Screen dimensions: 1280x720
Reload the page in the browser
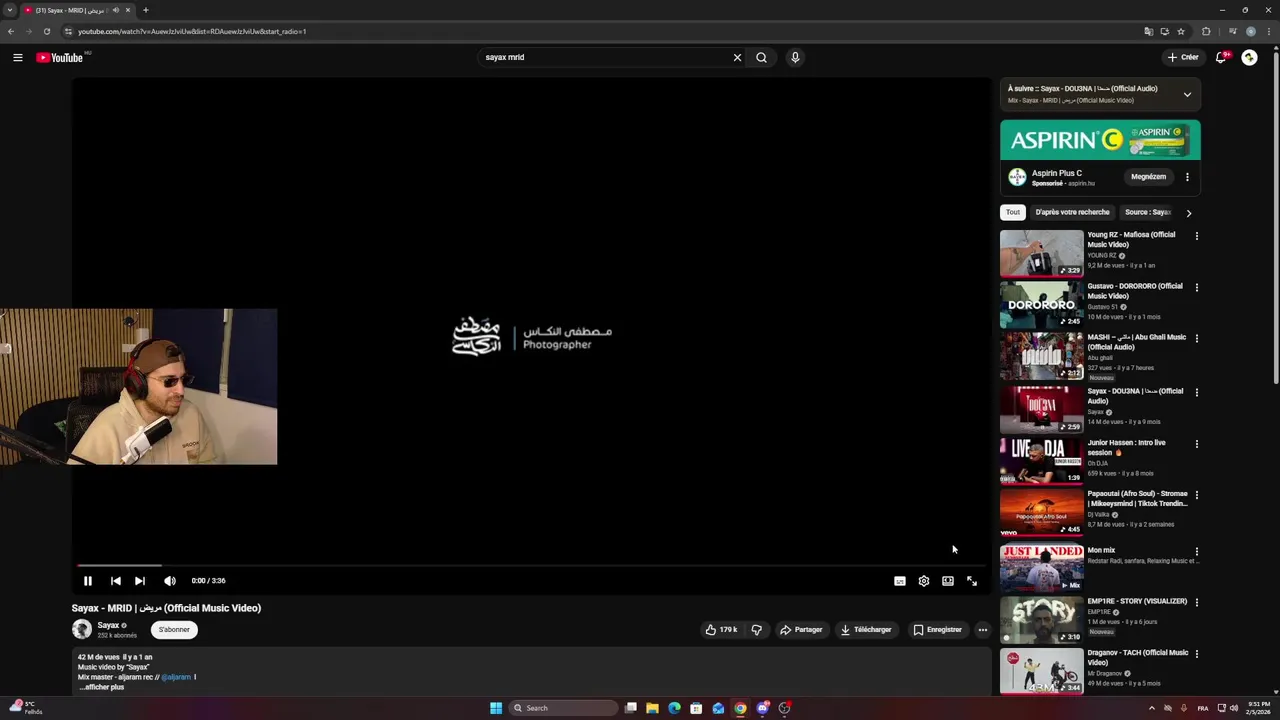click(46, 31)
